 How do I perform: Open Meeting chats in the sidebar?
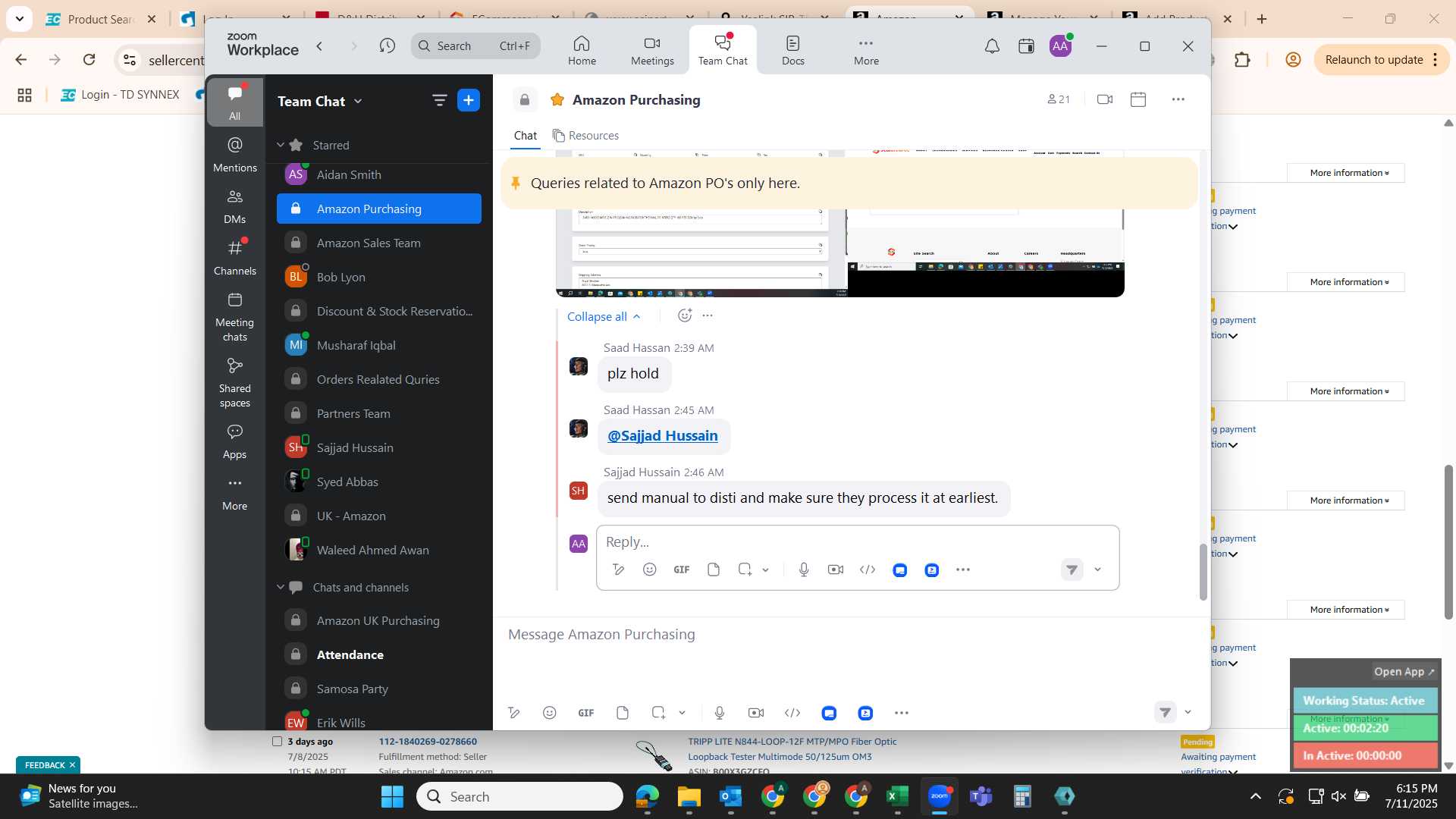[x=235, y=316]
